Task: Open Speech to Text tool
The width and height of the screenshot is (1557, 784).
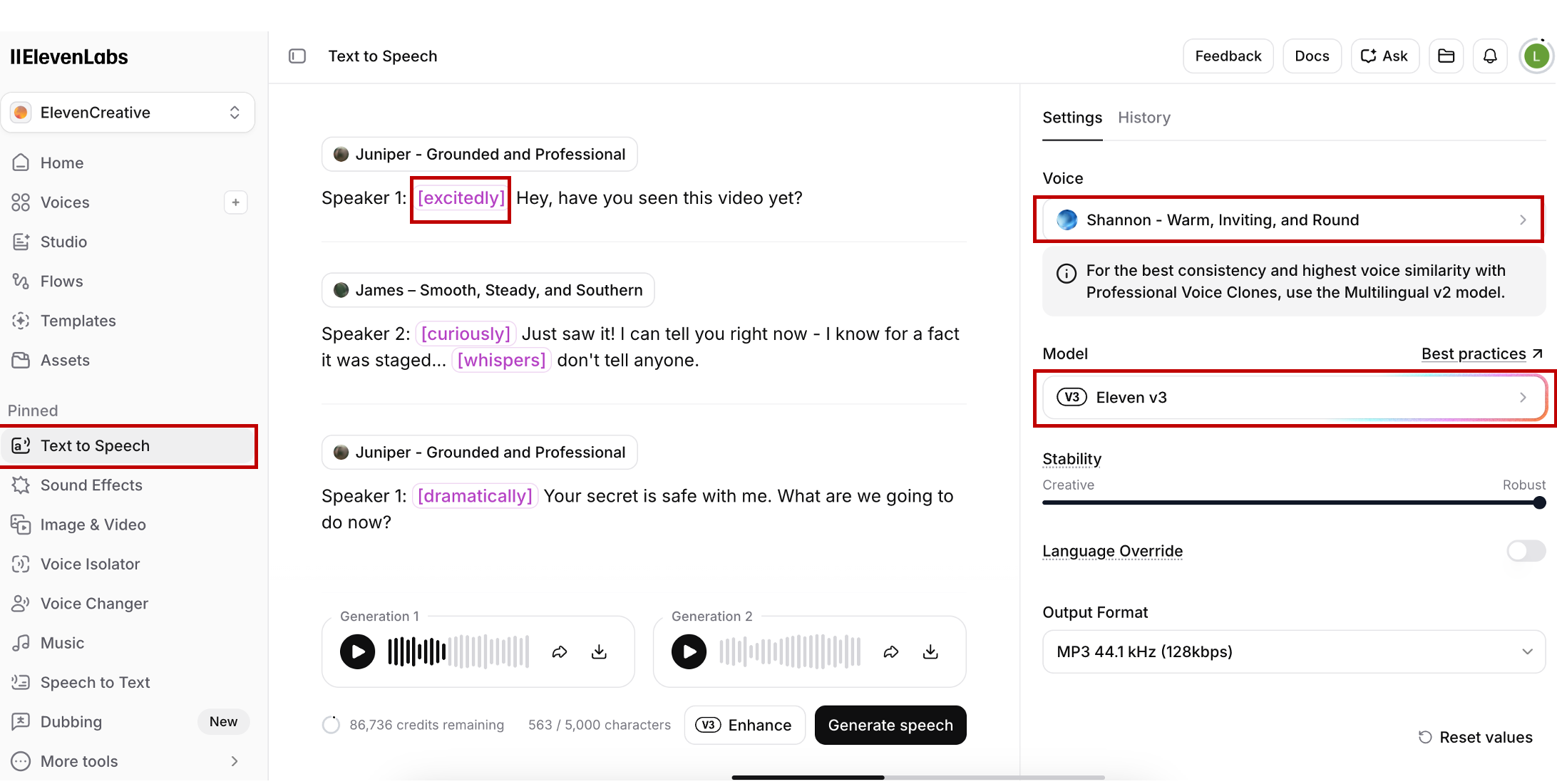Action: tap(128, 683)
